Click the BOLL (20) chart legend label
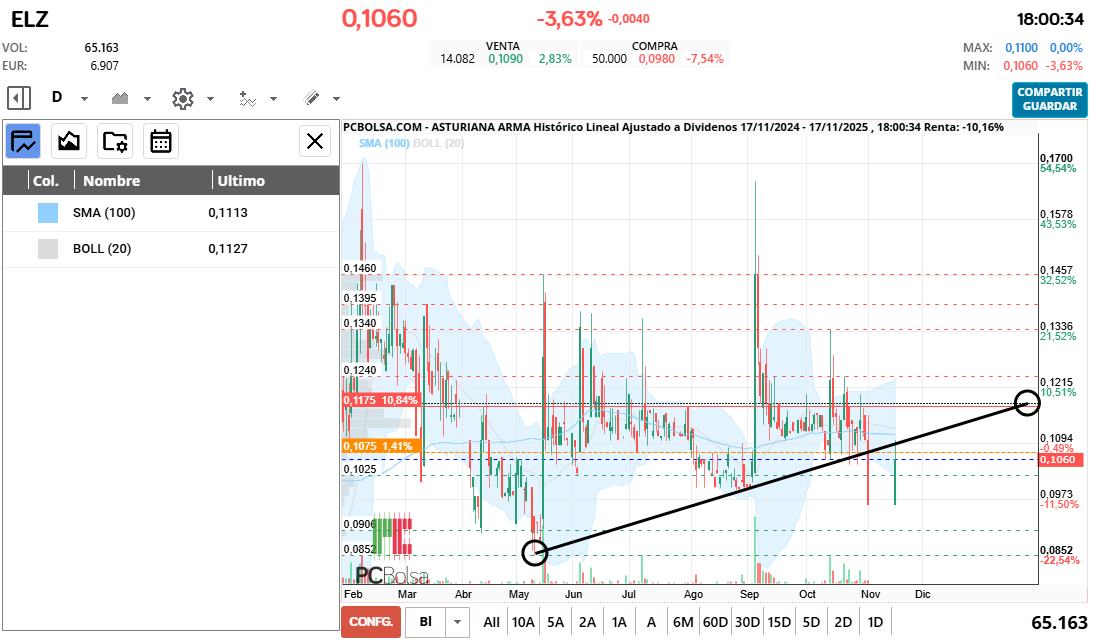Viewport: 1103px width, 643px height. click(x=438, y=143)
